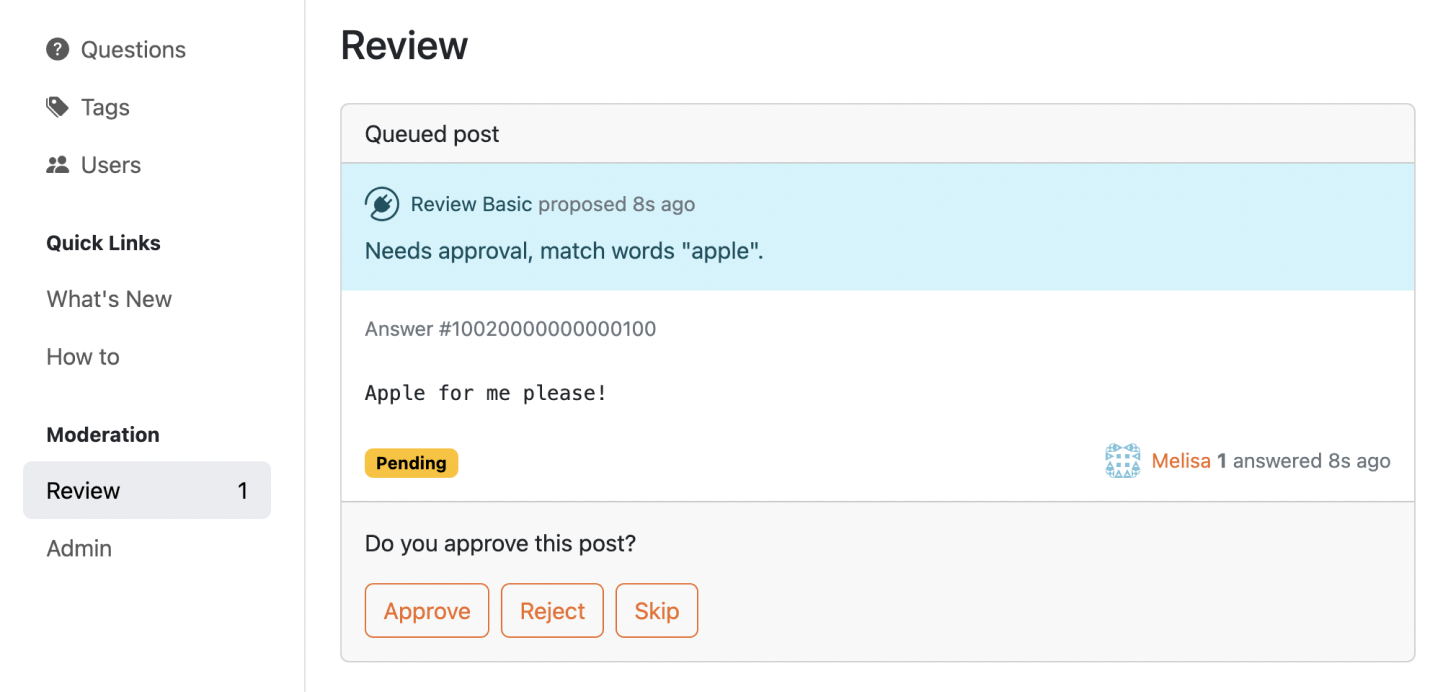Click Melisa's username link

pyautogui.click(x=1182, y=460)
